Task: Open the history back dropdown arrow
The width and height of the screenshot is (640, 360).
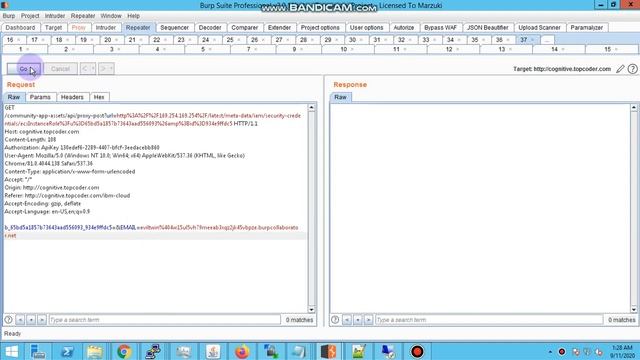Action: click(x=93, y=69)
